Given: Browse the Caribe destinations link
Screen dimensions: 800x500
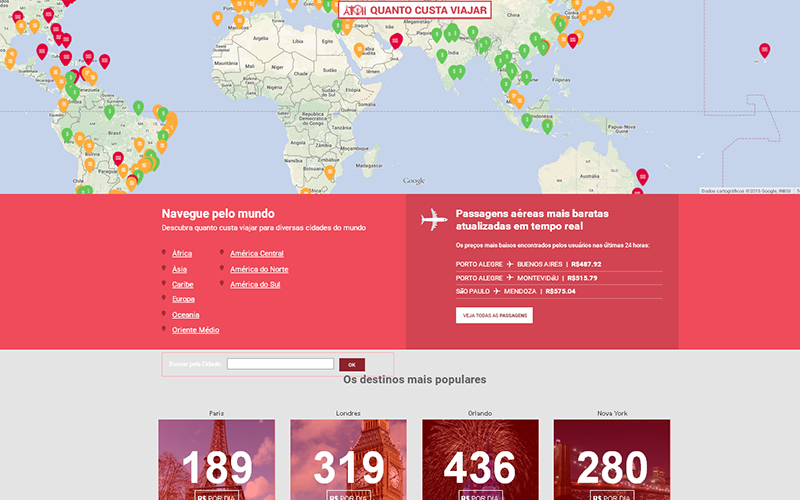Looking at the screenshot, I should click(x=182, y=284).
